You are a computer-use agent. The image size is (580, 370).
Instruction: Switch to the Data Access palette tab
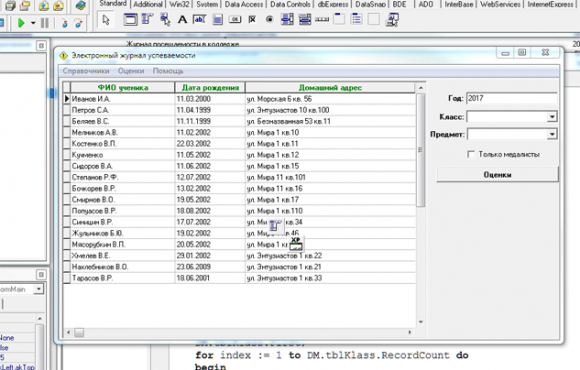[244, 4]
